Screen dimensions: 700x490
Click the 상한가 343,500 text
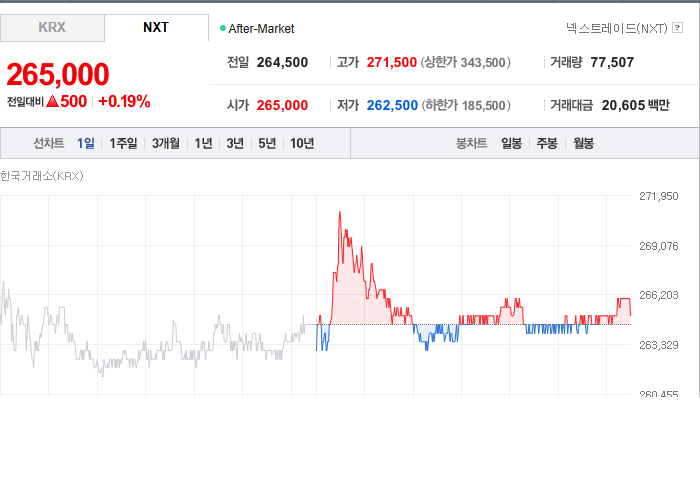pos(466,62)
